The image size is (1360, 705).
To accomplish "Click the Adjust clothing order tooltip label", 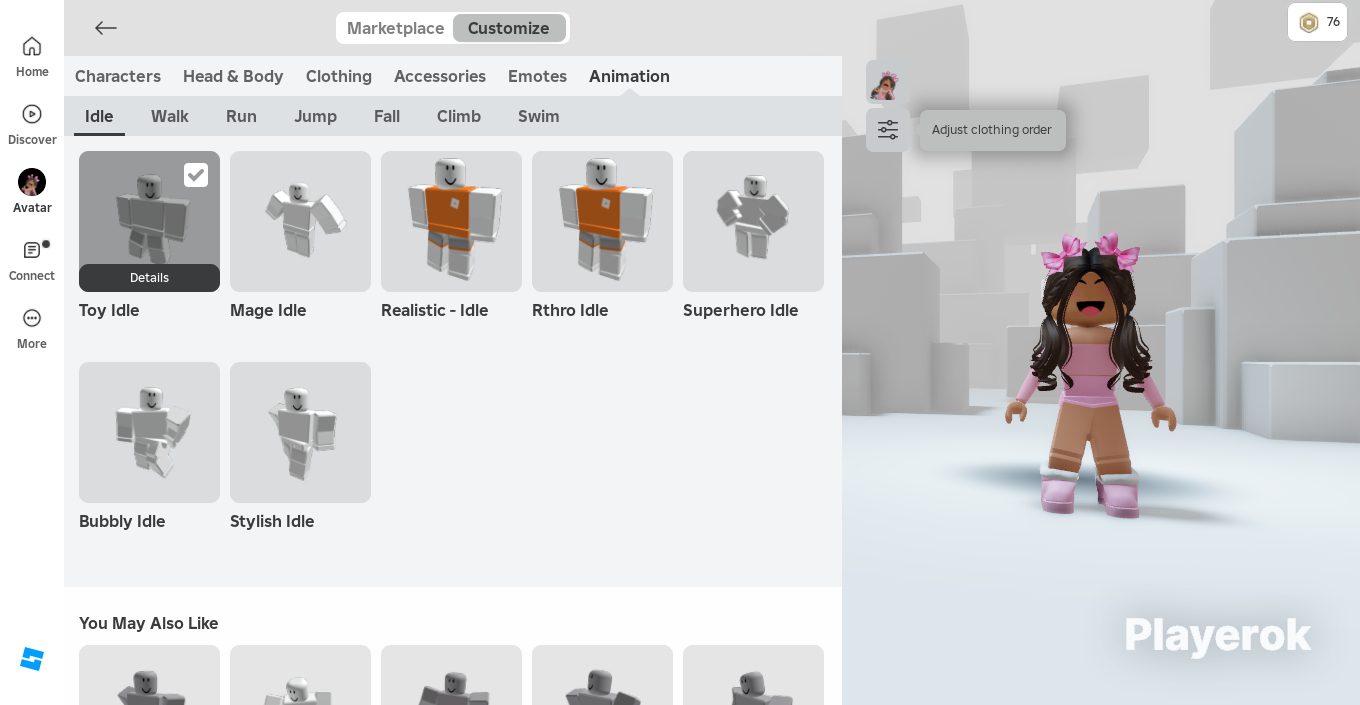I will pyautogui.click(x=992, y=130).
